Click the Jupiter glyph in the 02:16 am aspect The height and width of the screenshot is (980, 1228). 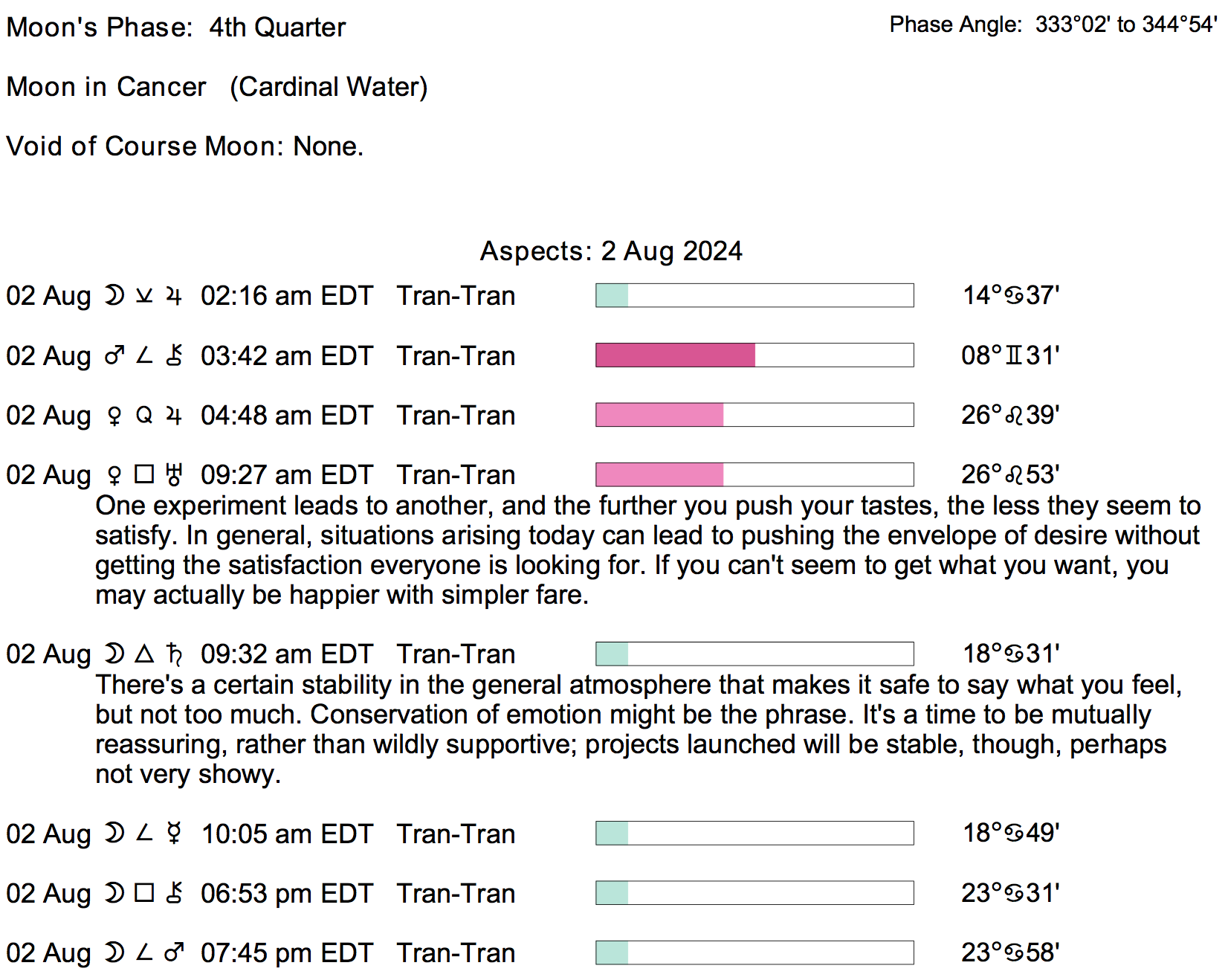[174, 296]
